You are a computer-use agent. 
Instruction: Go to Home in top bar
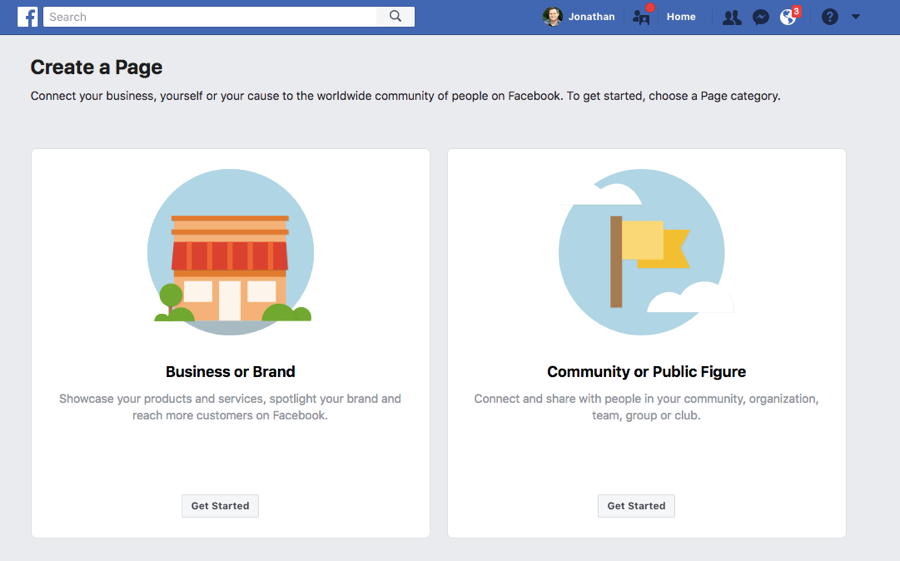[x=681, y=17]
